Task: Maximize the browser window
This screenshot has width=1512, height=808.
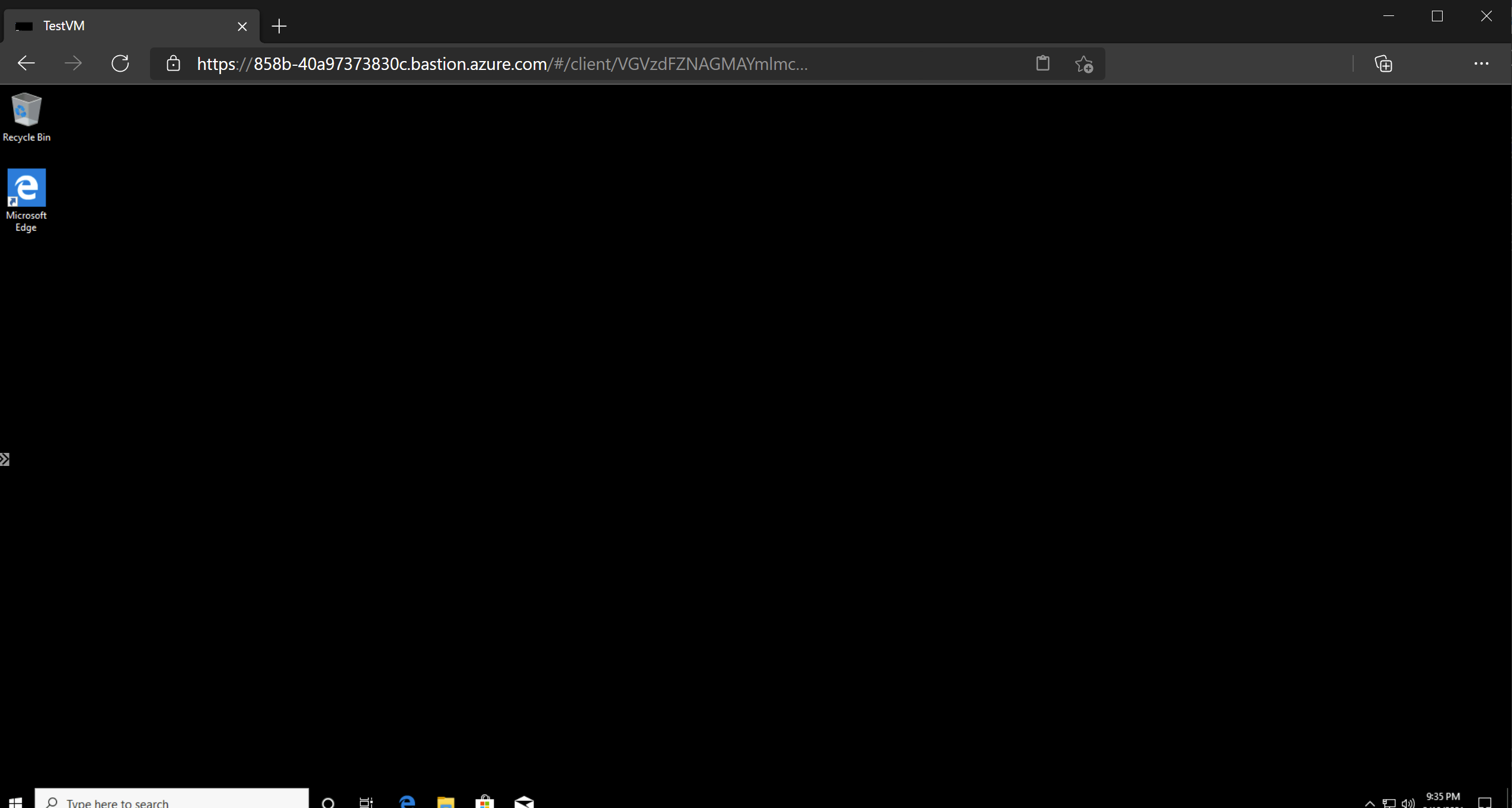Action: pos(1437,16)
